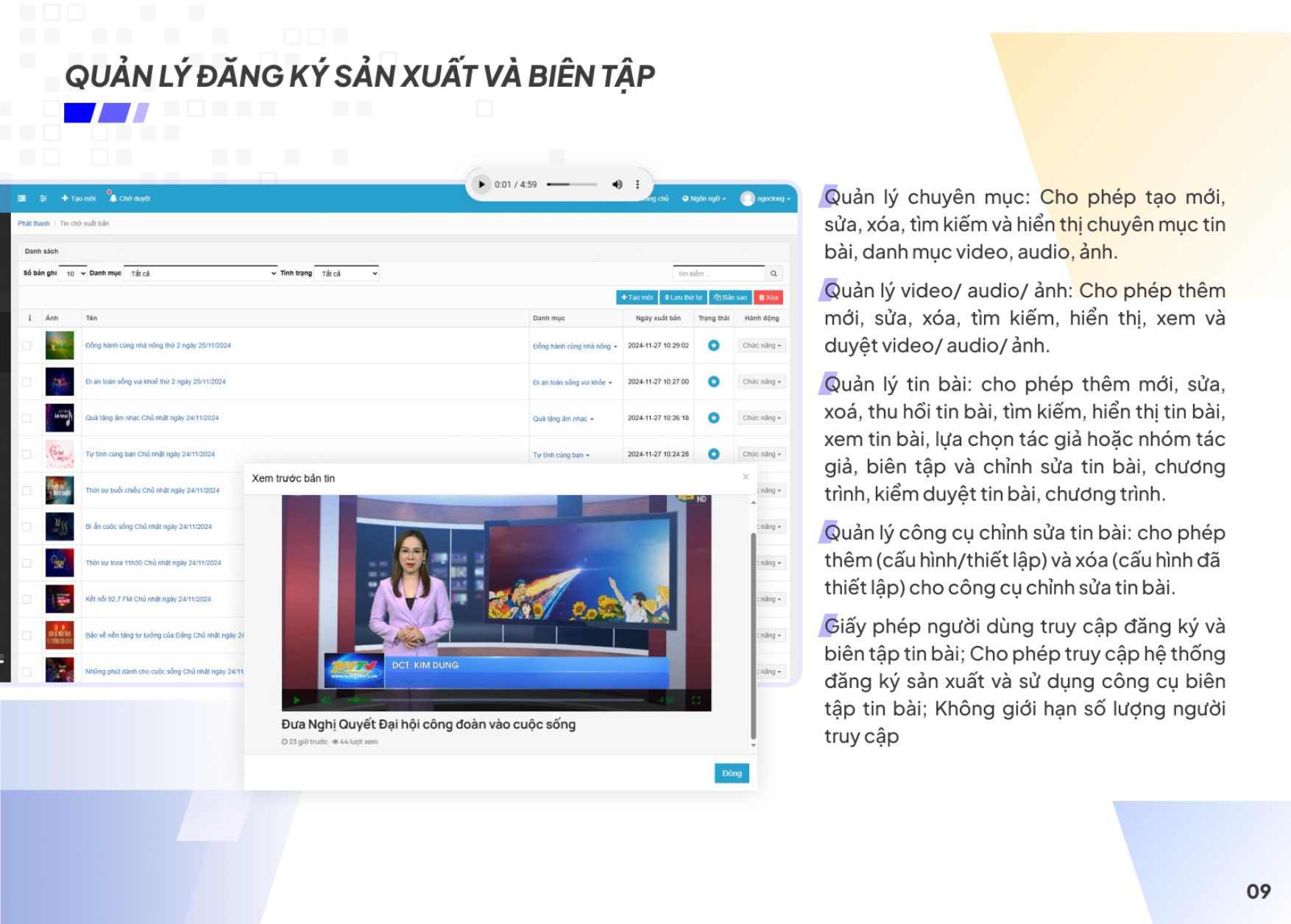Click status star icon of first row
This screenshot has width=1291, height=924.
[713, 346]
